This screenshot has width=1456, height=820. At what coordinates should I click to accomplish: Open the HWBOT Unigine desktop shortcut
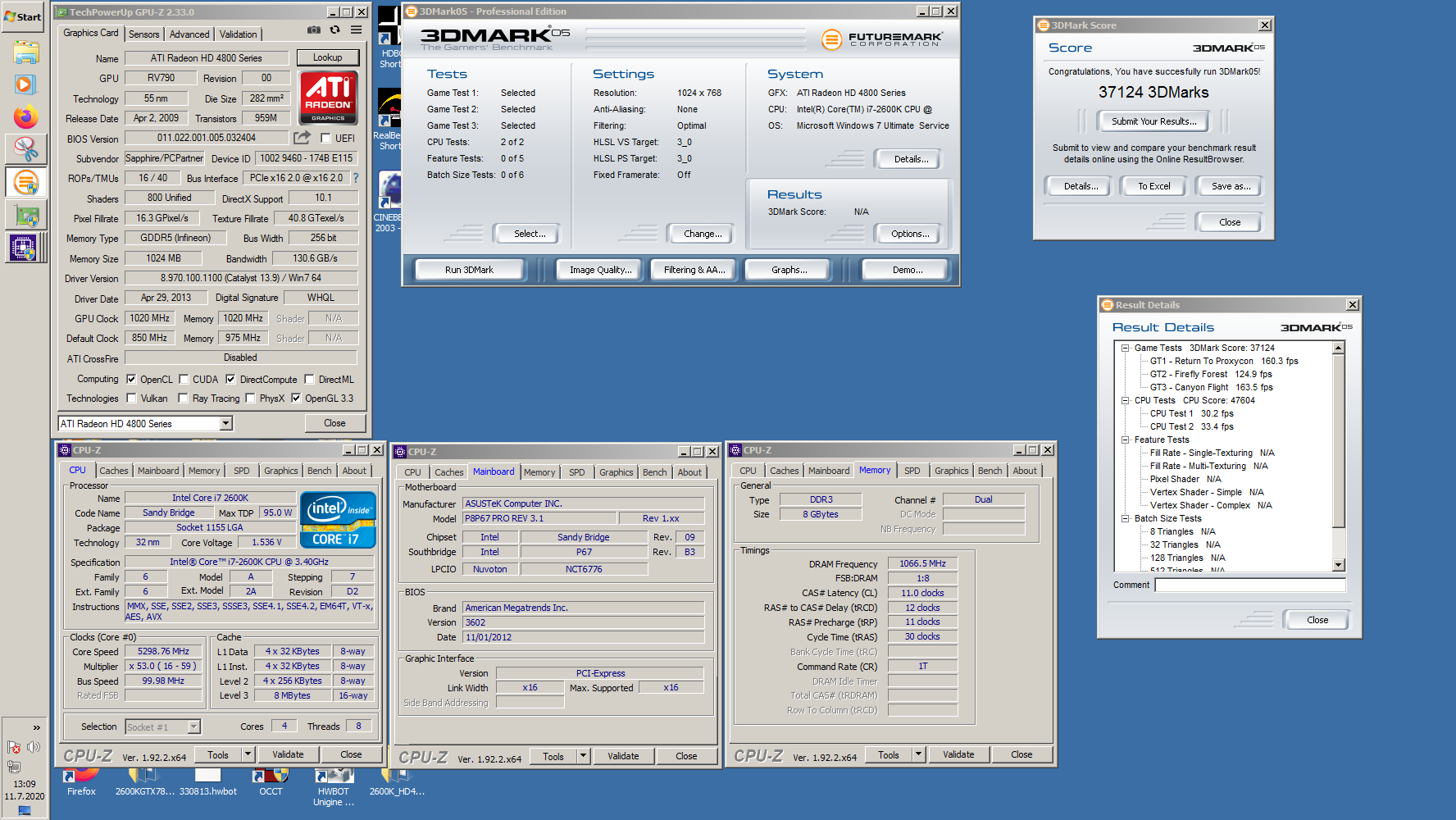tap(334, 788)
